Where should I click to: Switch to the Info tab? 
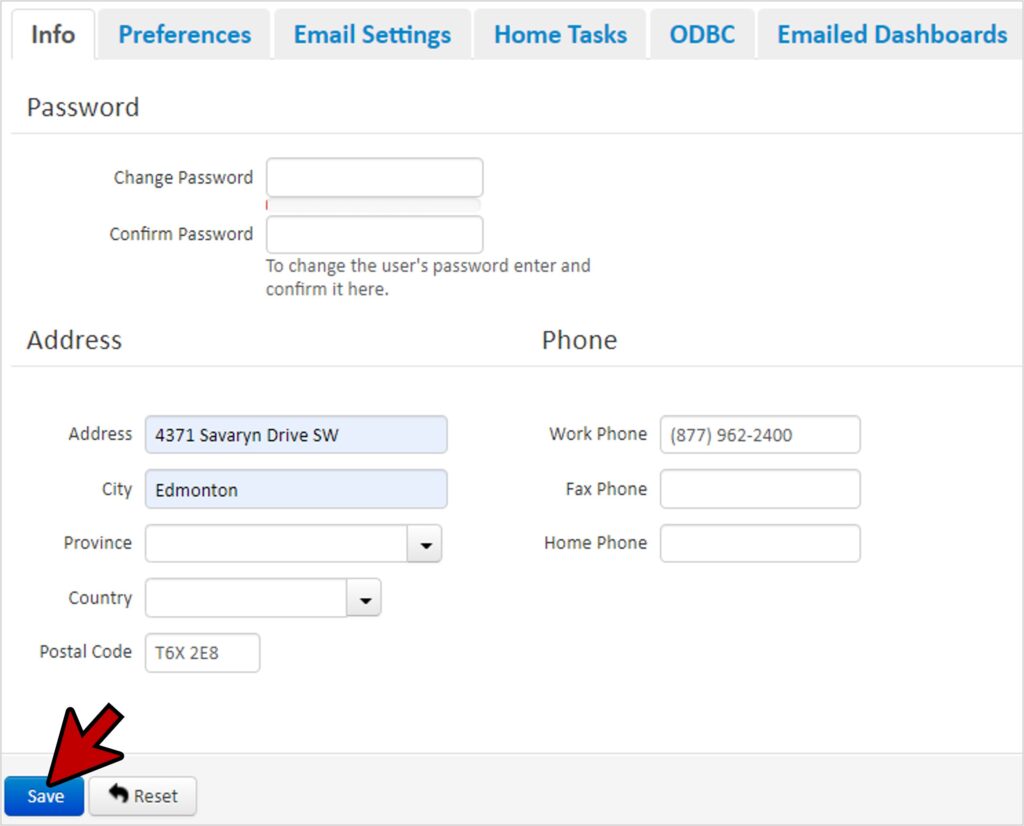click(53, 35)
